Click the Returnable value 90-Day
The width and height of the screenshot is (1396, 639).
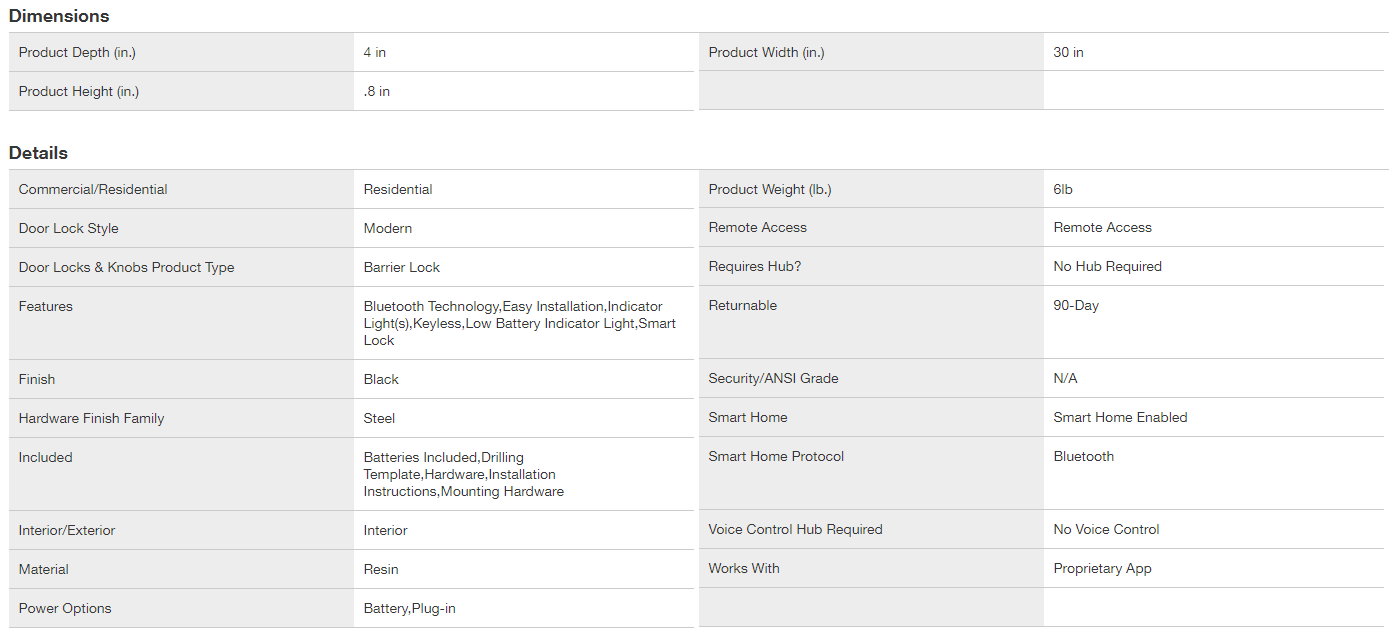[x=1076, y=305]
